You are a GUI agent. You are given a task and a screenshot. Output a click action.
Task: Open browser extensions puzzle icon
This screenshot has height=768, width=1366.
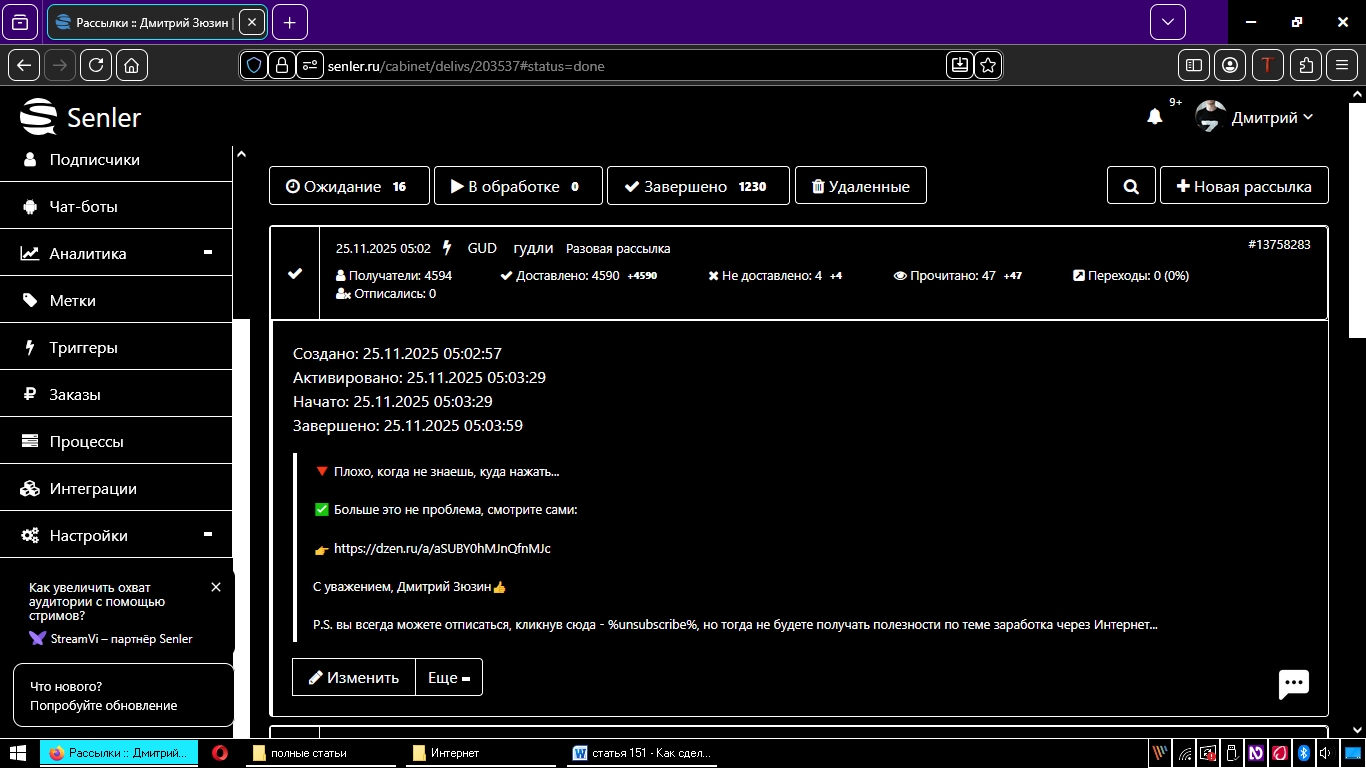coord(1306,65)
